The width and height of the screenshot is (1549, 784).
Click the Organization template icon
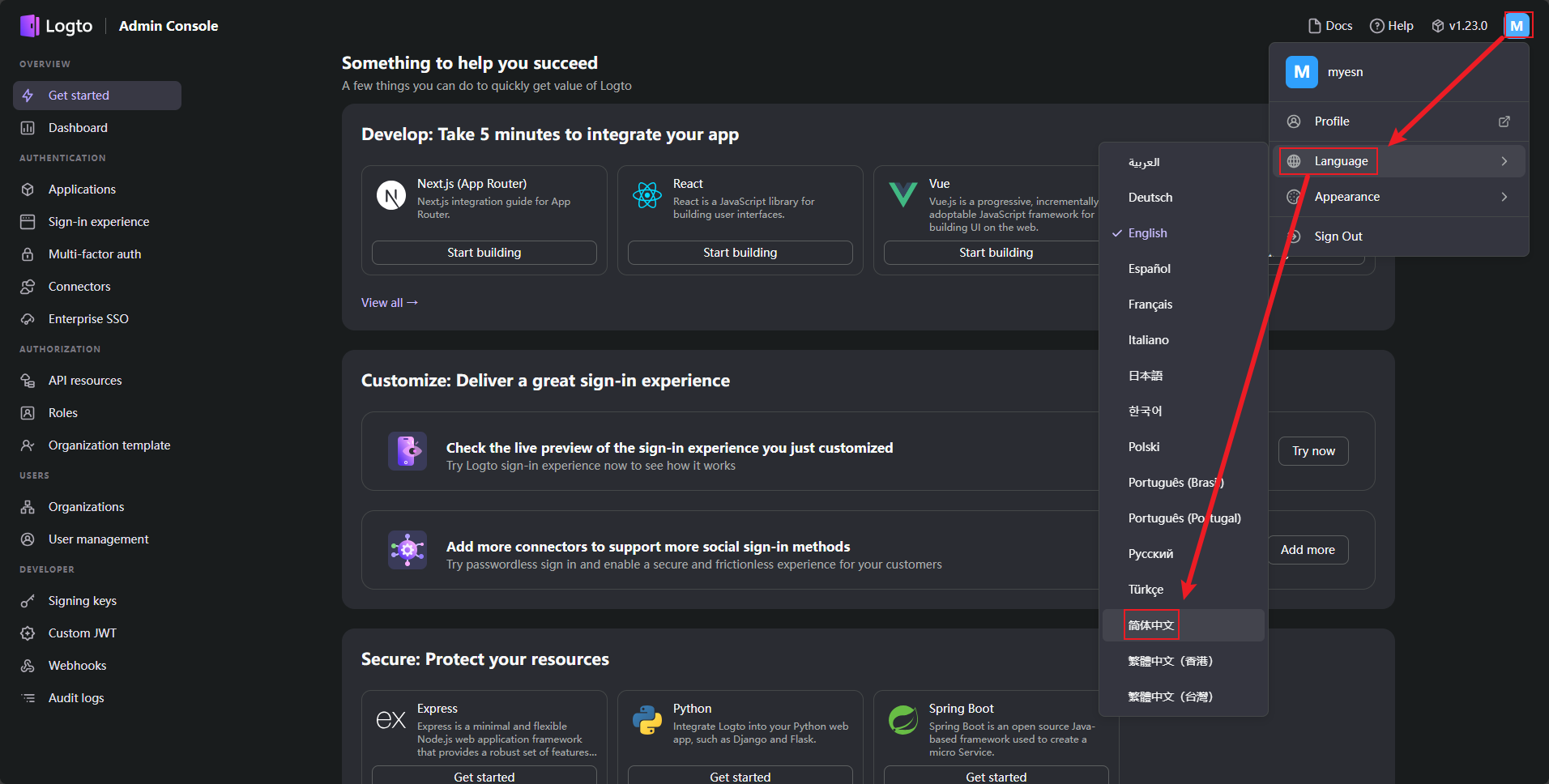tap(28, 445)
